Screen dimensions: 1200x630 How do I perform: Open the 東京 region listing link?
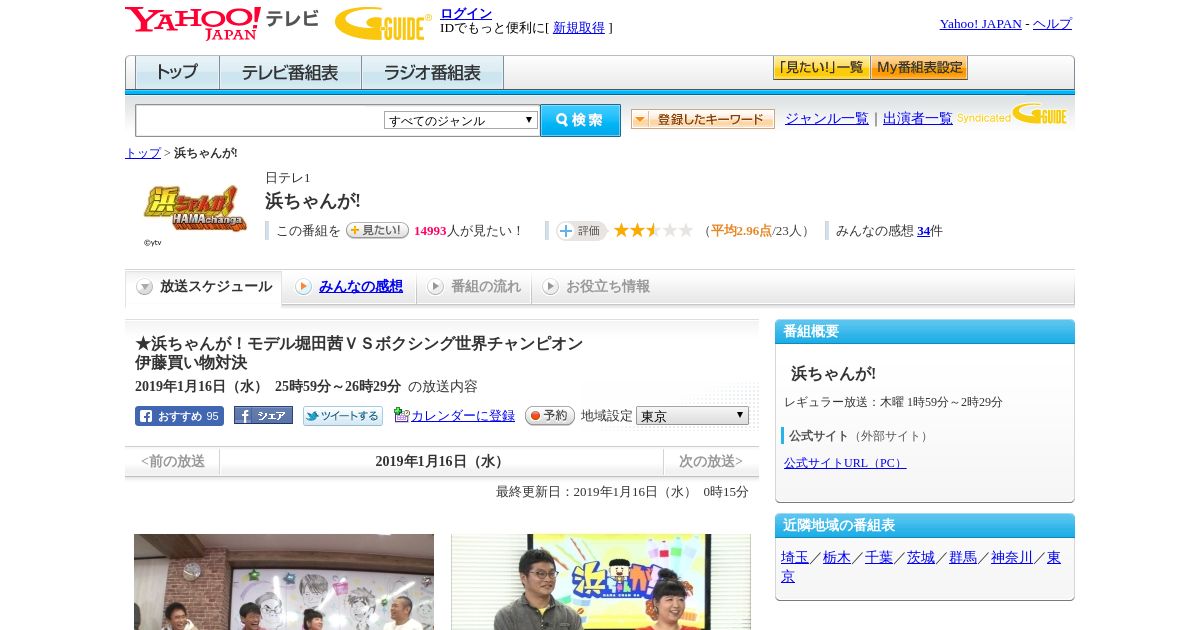click(x=1054, y=557)
